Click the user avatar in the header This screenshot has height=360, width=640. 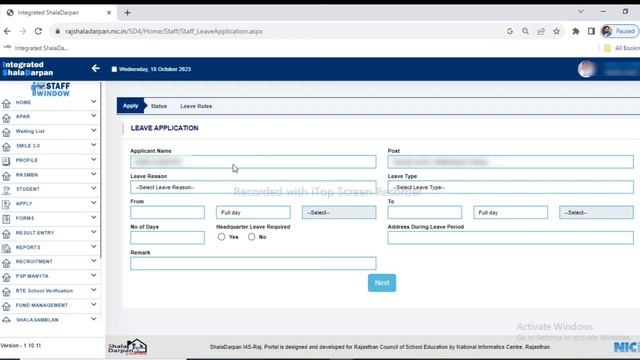point(586,69)
